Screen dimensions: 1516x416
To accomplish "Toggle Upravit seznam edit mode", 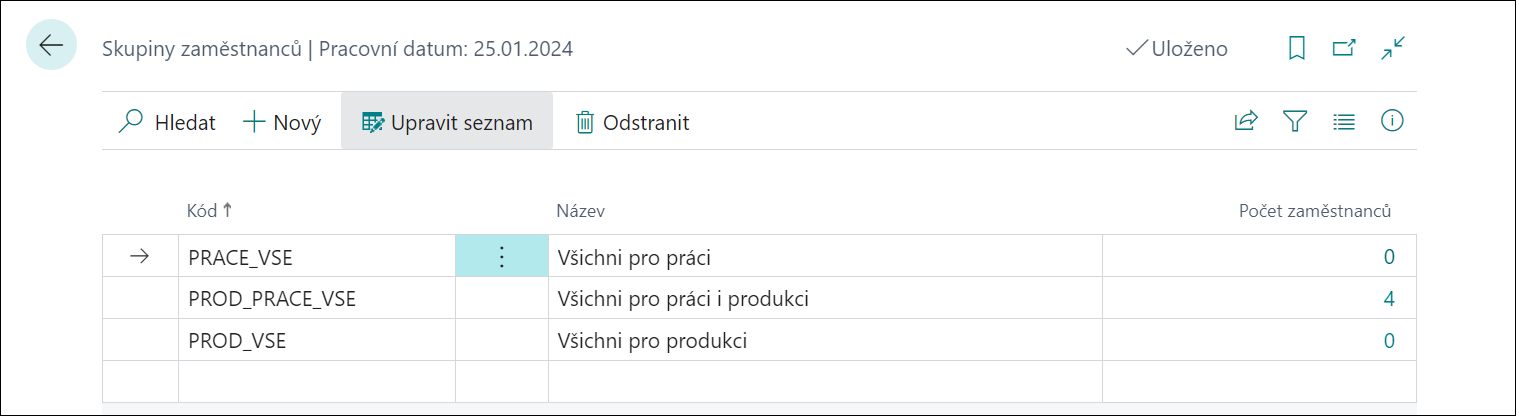I will click(x=447, y=122).
